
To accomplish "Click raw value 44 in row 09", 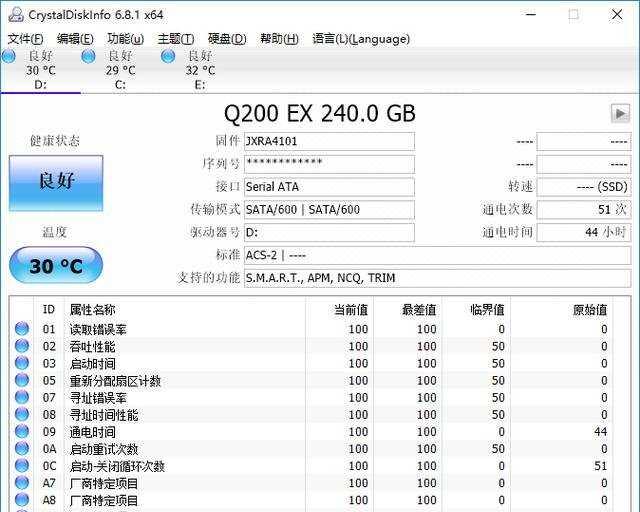I will [600, 432].
